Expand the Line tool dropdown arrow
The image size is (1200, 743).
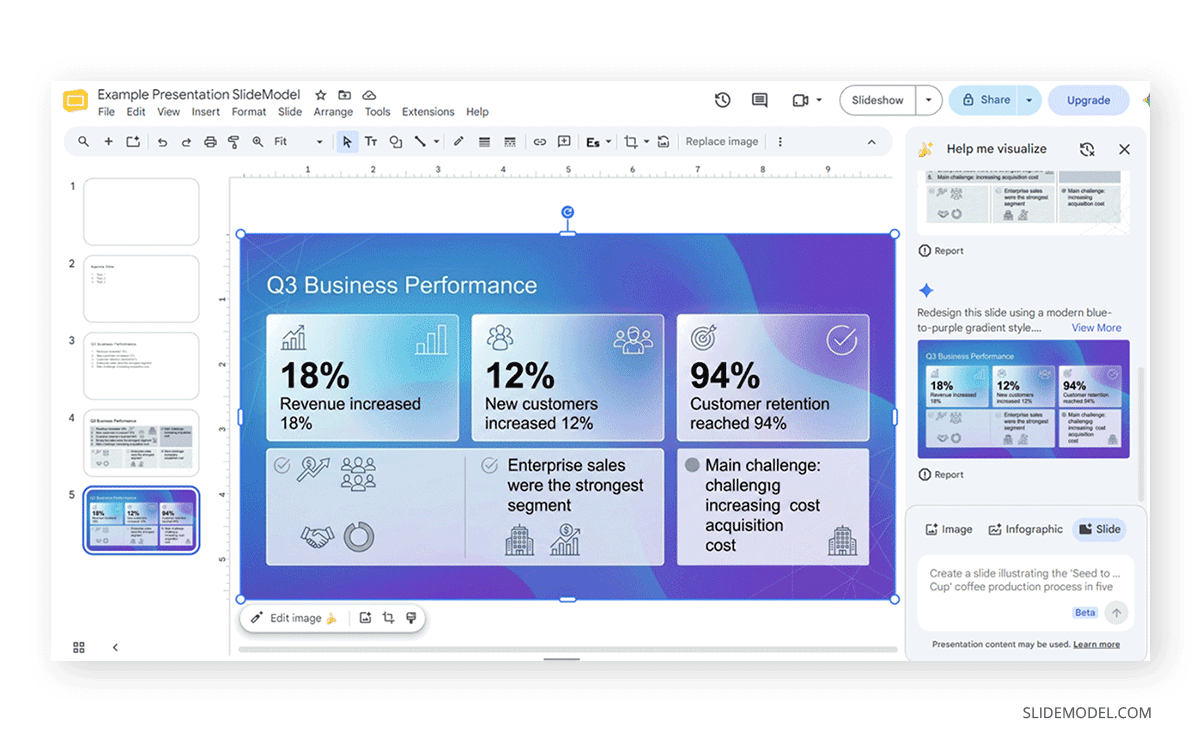[436, 142]
